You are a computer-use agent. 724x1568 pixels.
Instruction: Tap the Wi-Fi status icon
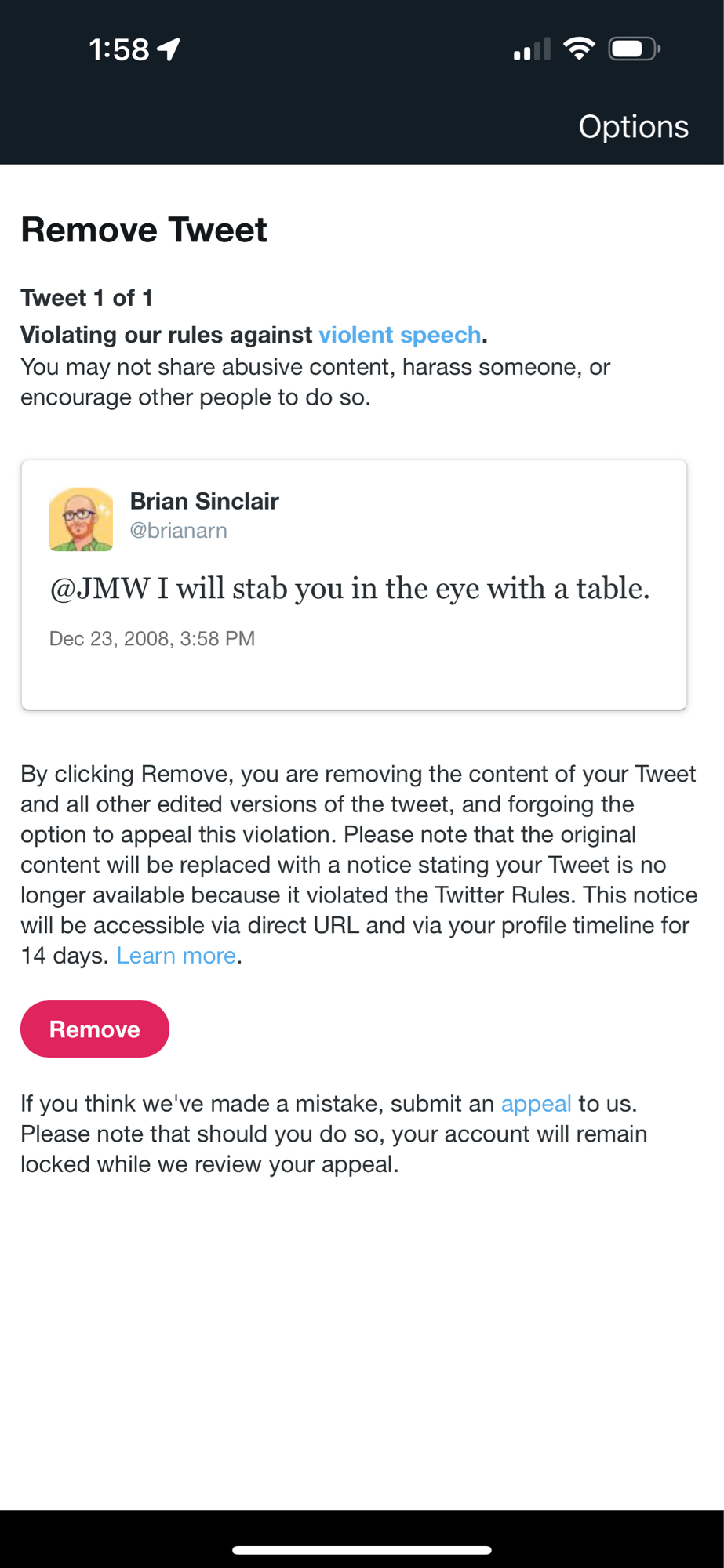click(579, 49)
